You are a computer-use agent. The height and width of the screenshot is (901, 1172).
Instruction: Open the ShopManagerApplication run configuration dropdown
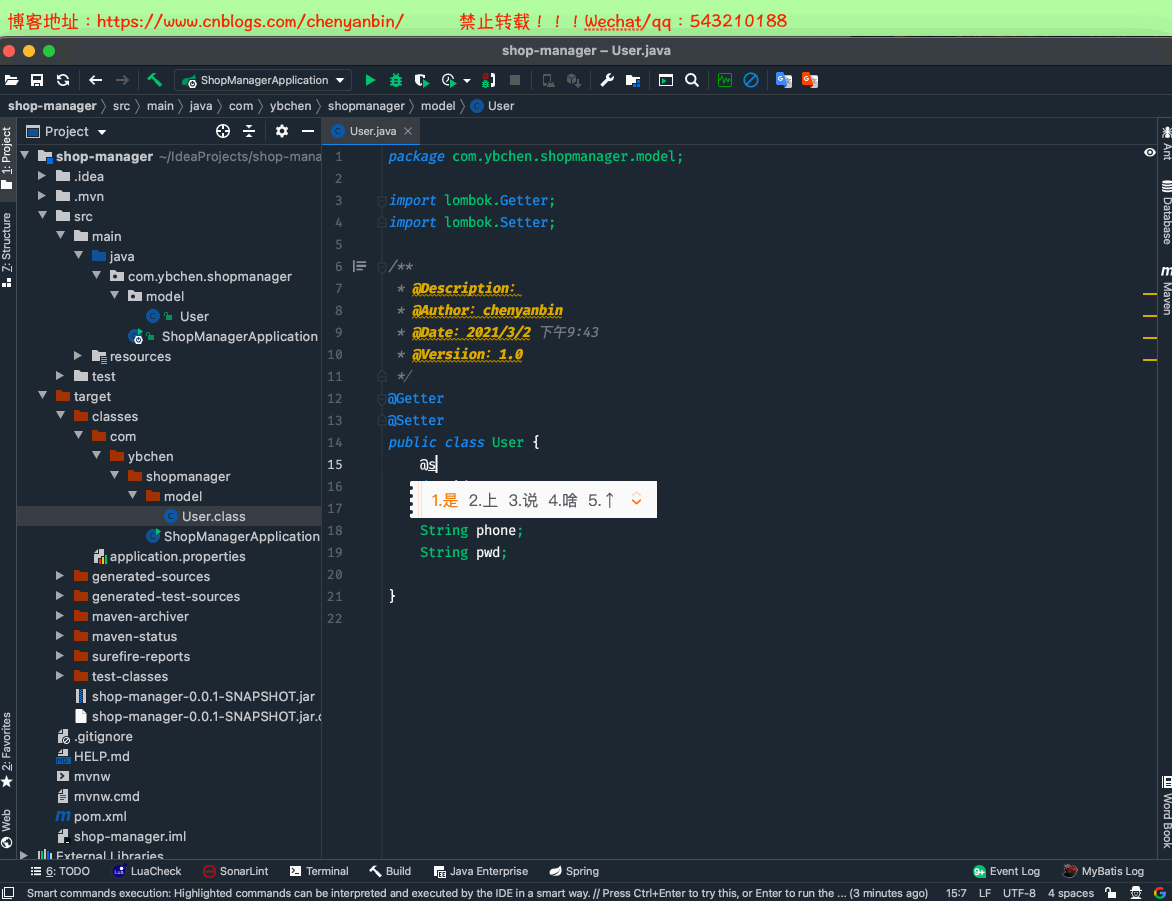(x=262, y=80)
